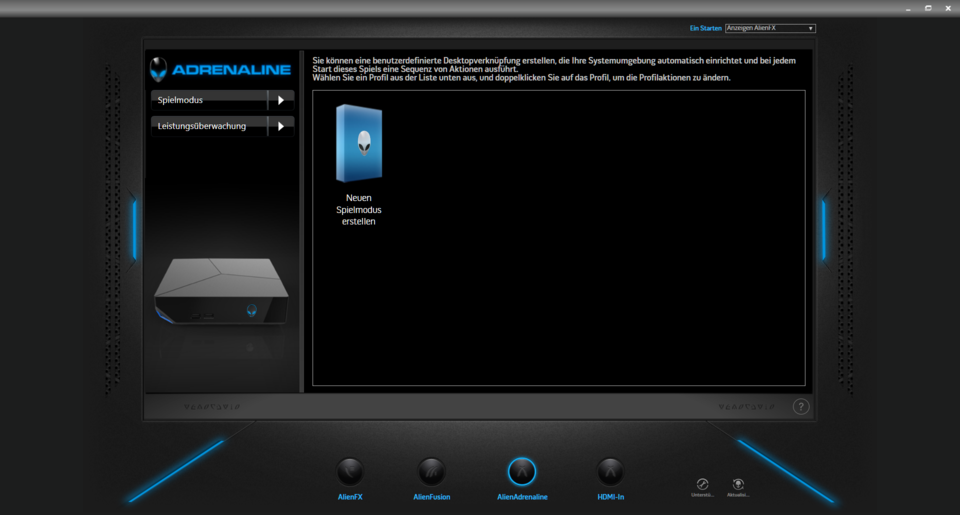Select the AlienAdrenaline module icon
Image resolution: width=960 pixels, height=515 pixels.
pyautogui.click(x=522, y=472)
